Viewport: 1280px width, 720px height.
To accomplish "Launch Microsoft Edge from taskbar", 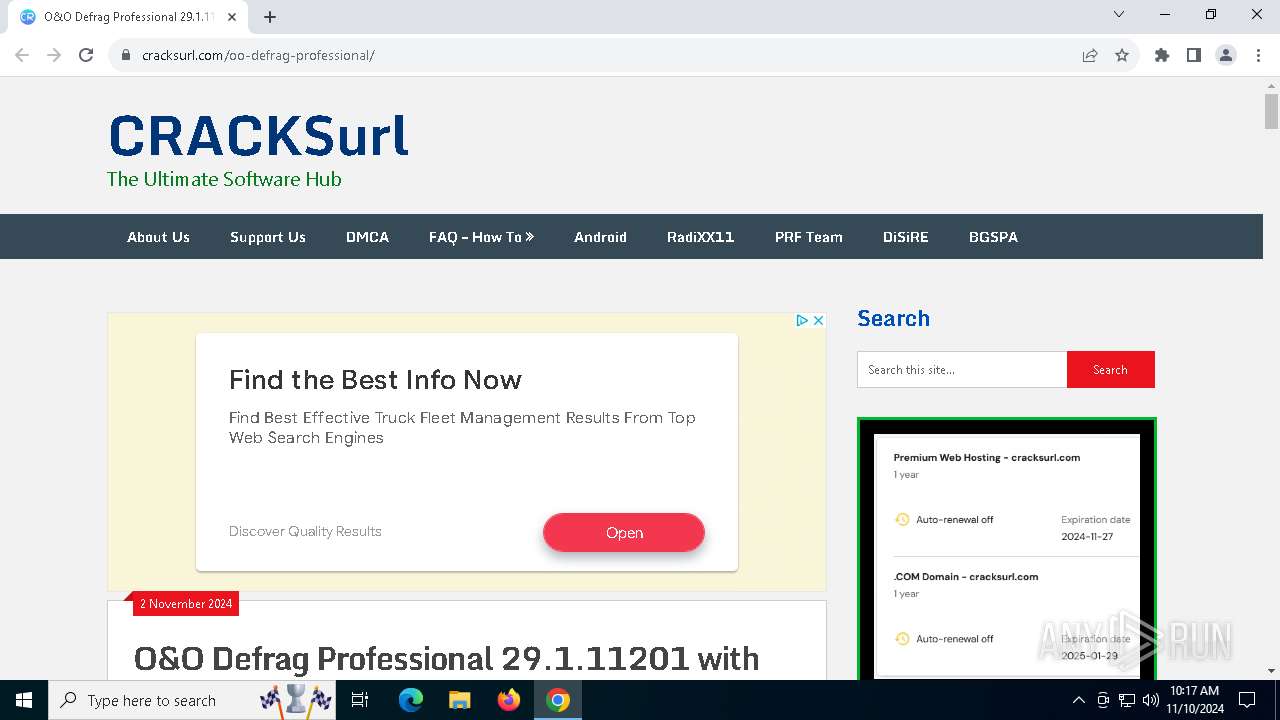I will click(411, 700).
